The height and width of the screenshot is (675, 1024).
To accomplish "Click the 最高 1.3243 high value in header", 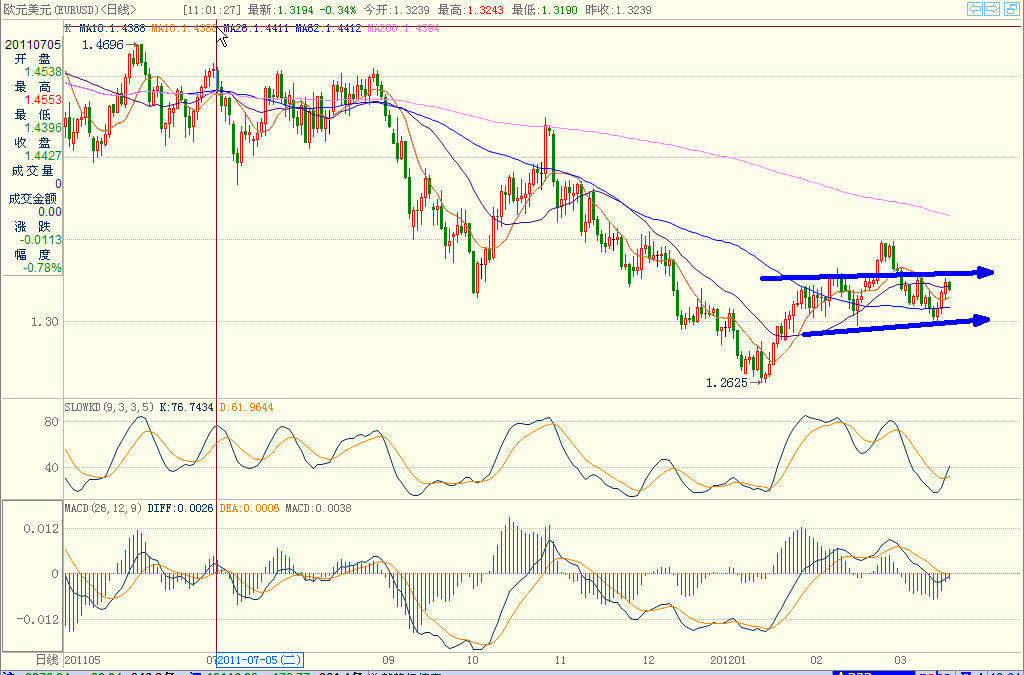I will click(470, 10).
